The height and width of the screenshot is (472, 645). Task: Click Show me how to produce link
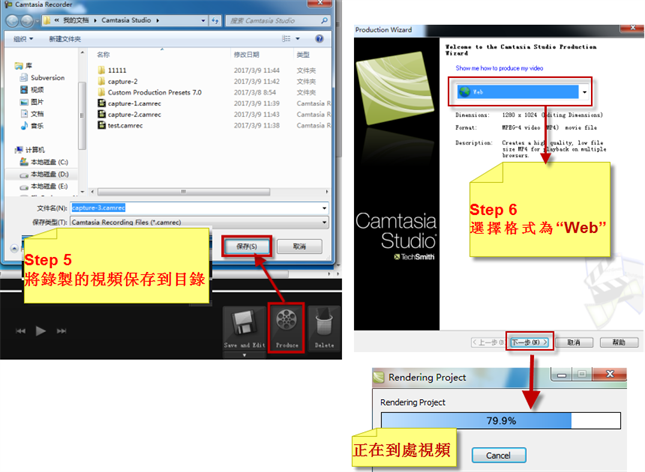(x=502, y=67)
